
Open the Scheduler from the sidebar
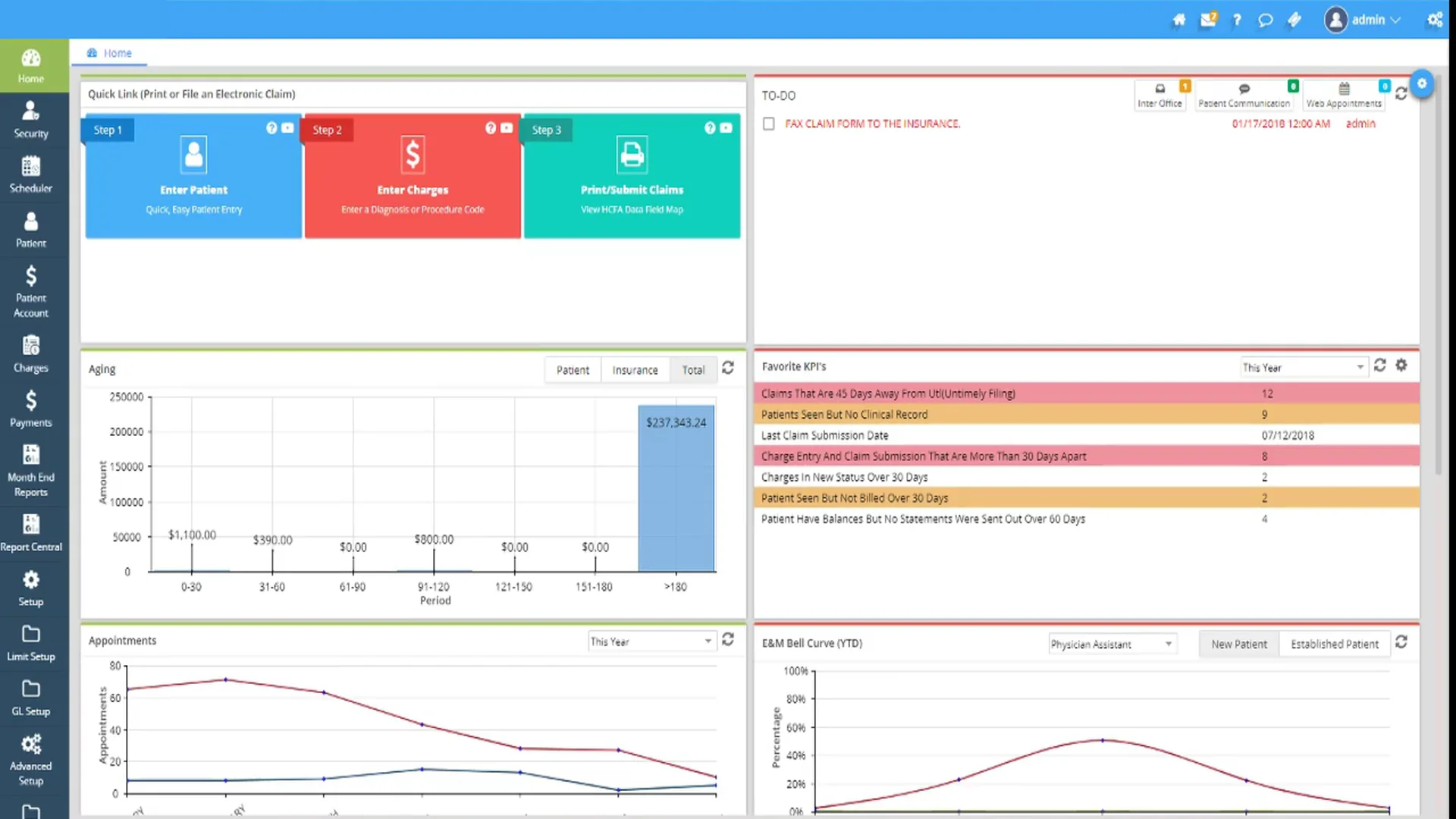point(30,174)
